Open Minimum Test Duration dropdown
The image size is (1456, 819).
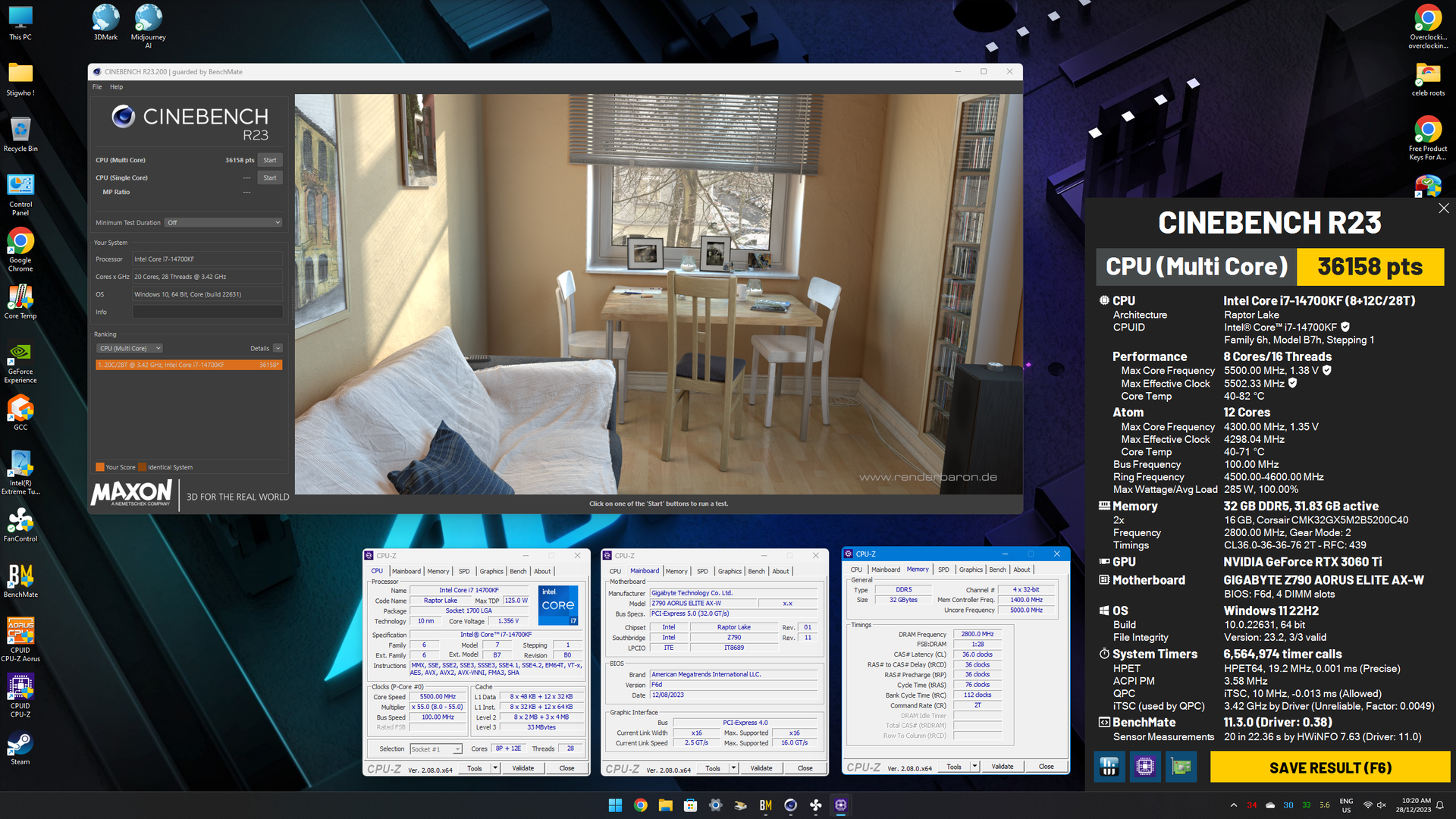(224, 223)
